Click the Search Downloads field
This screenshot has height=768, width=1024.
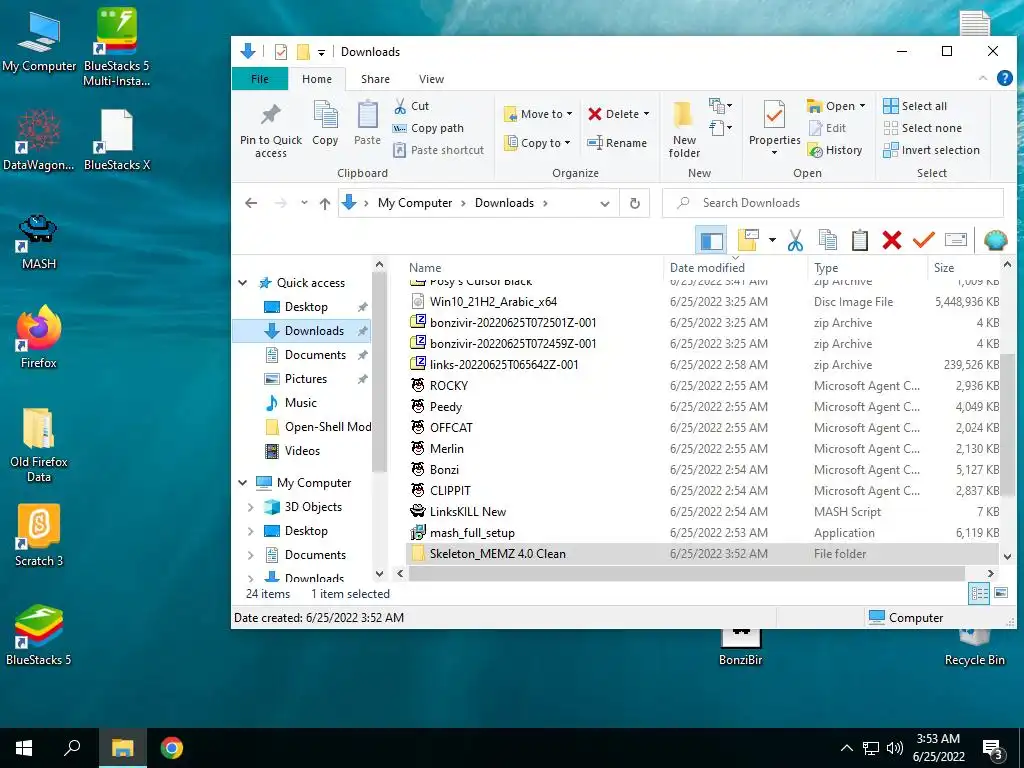click(833, 203)
